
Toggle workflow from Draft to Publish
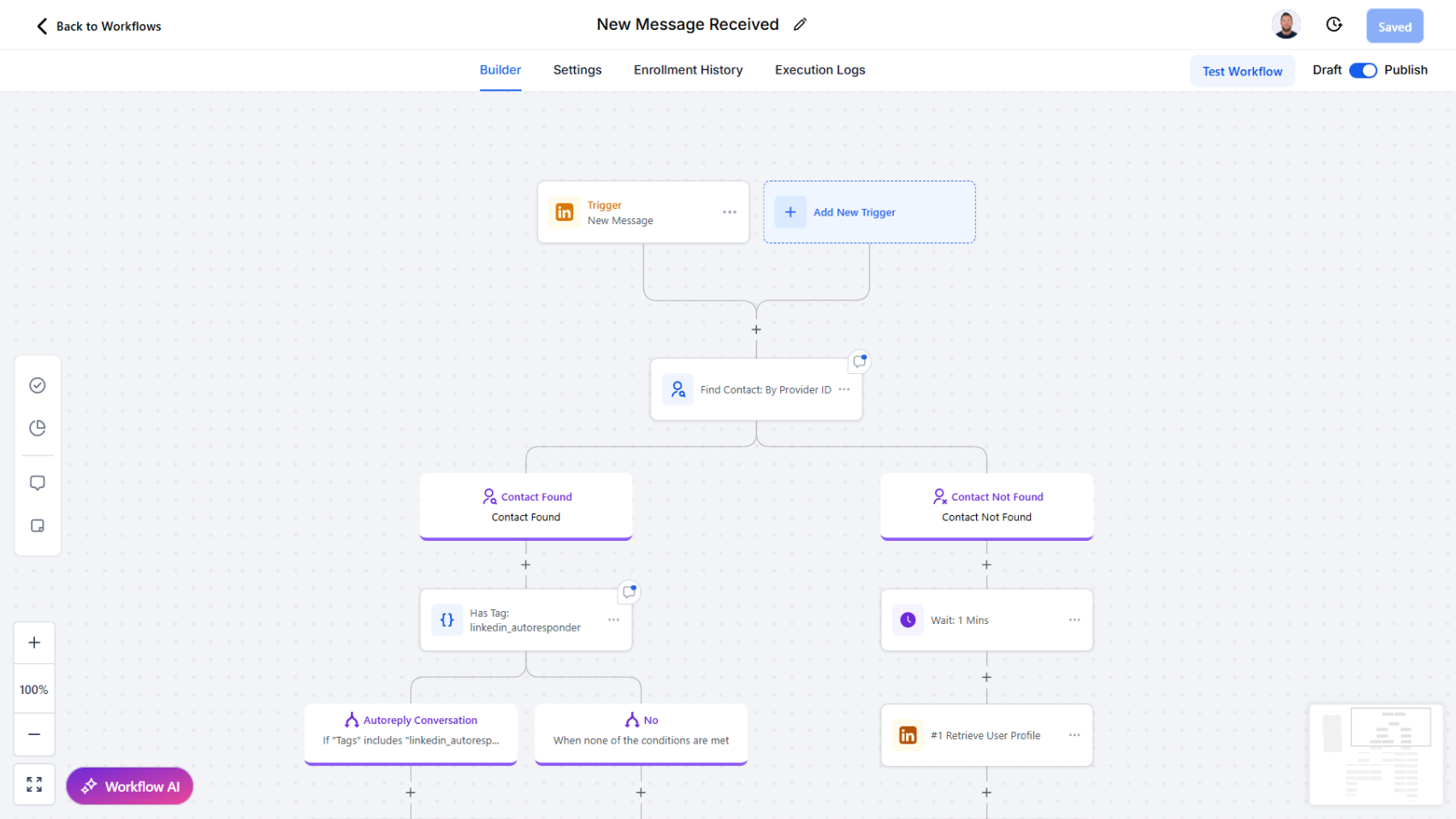(1364, 70)
